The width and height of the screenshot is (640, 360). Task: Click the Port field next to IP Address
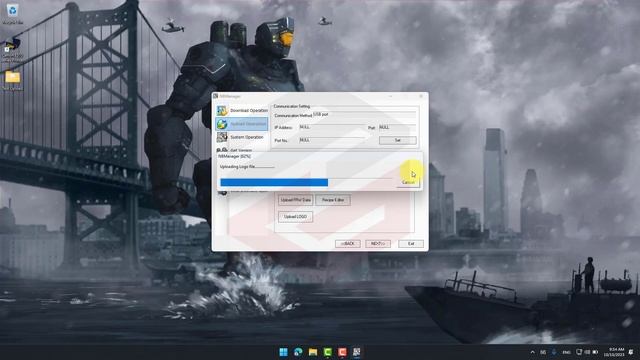pos(398,127)
